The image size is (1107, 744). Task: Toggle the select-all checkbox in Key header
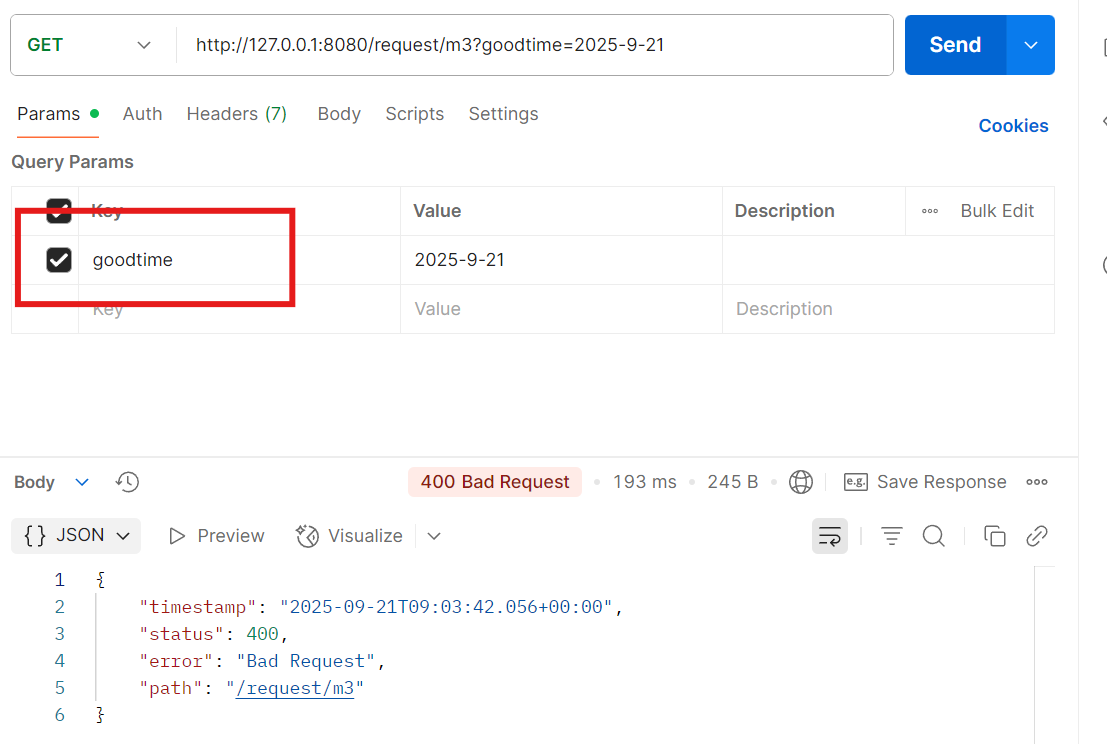(59, 211)
